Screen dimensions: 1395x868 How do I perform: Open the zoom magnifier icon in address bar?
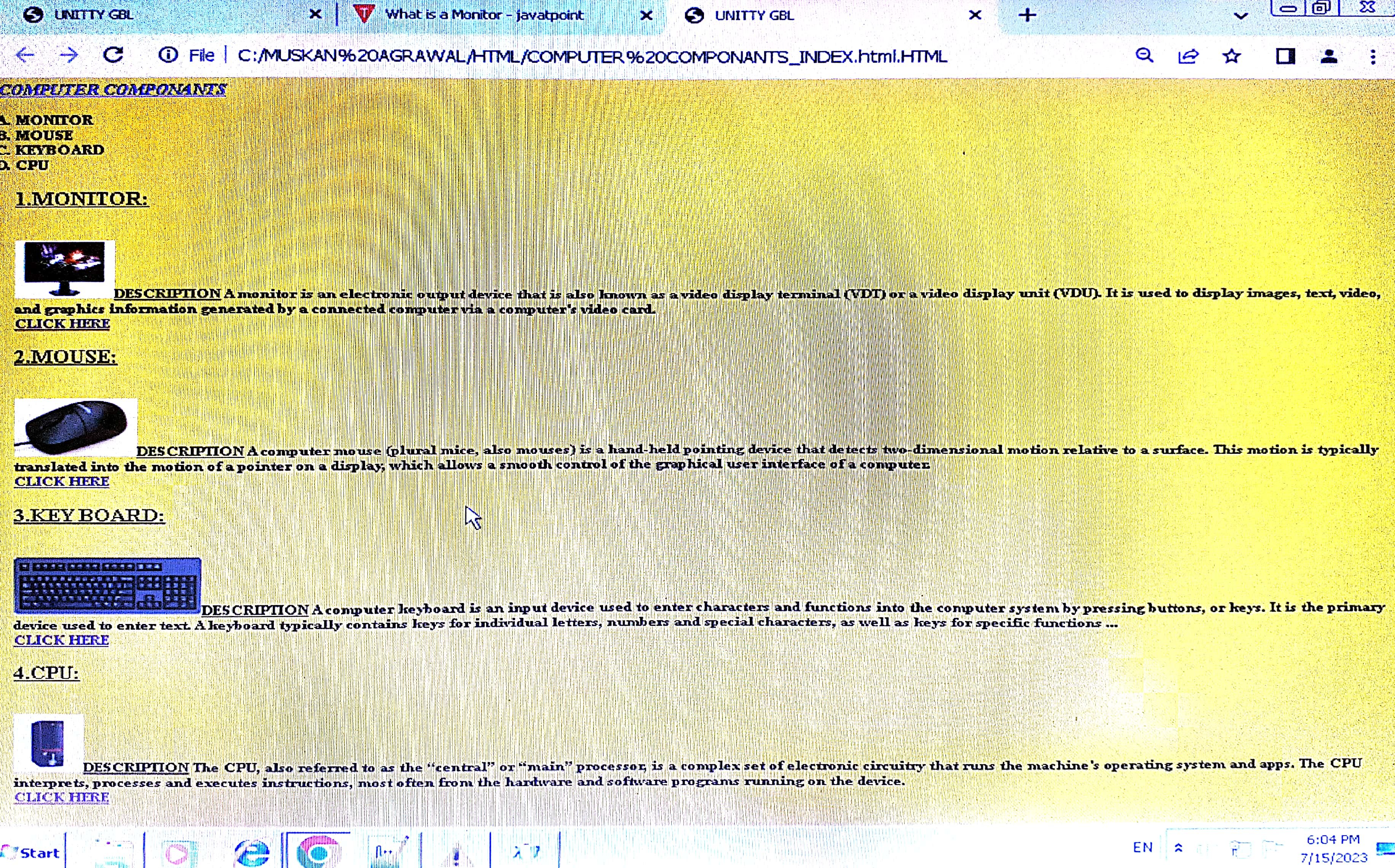pyautogui.click(x=1144, y=56)
